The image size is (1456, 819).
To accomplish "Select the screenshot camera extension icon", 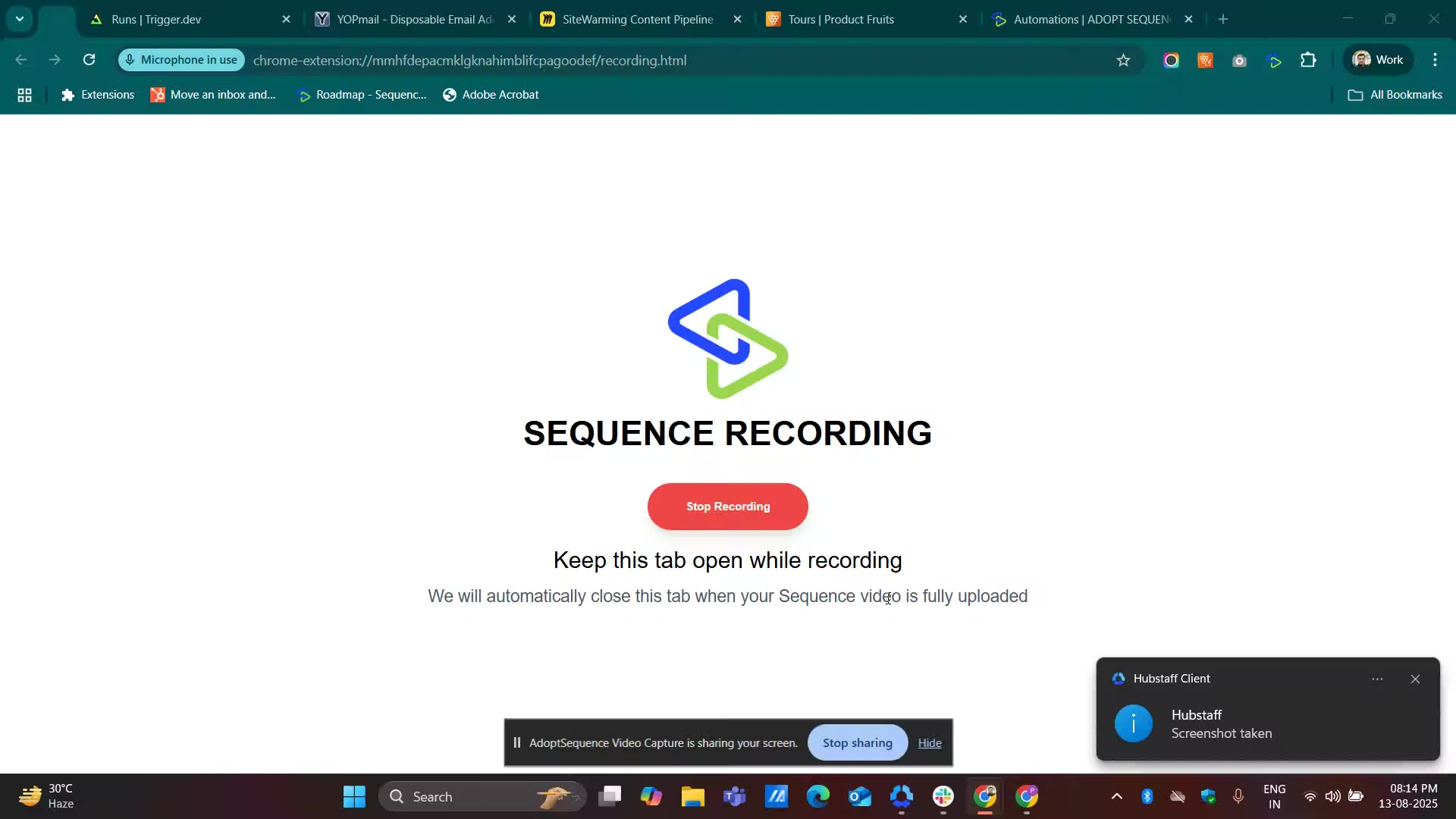I will 1240,60.
